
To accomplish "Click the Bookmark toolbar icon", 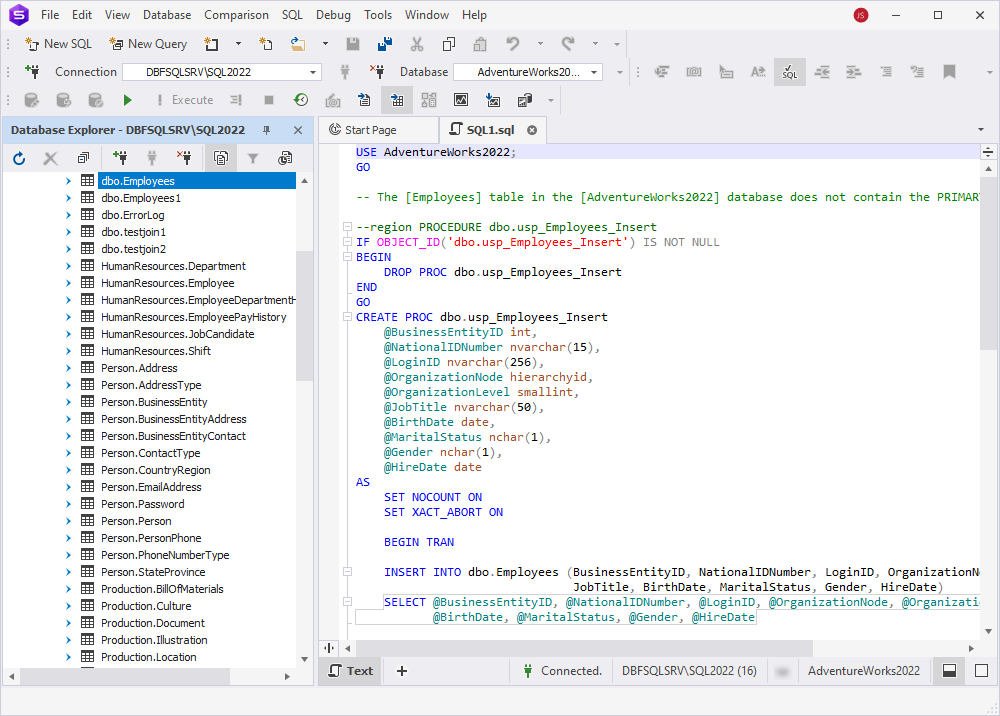I will click(949, 72).
